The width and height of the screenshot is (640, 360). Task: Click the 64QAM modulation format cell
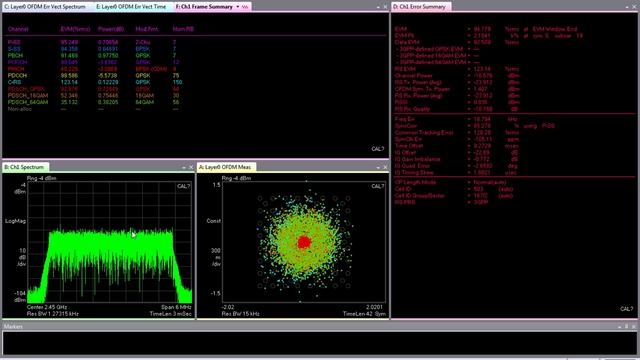pos(144,102)
